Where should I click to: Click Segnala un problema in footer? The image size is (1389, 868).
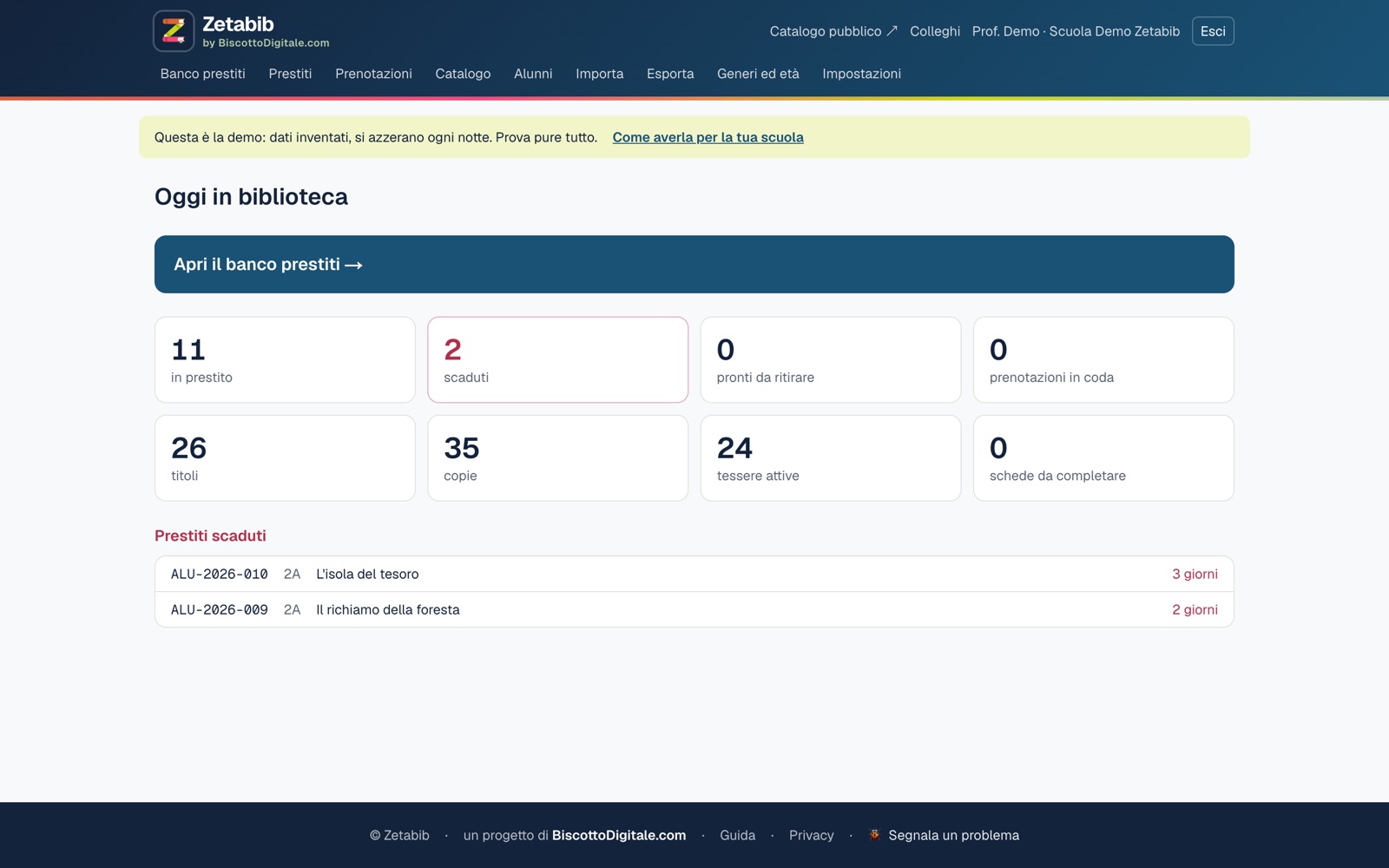click(x=953, y=835)
